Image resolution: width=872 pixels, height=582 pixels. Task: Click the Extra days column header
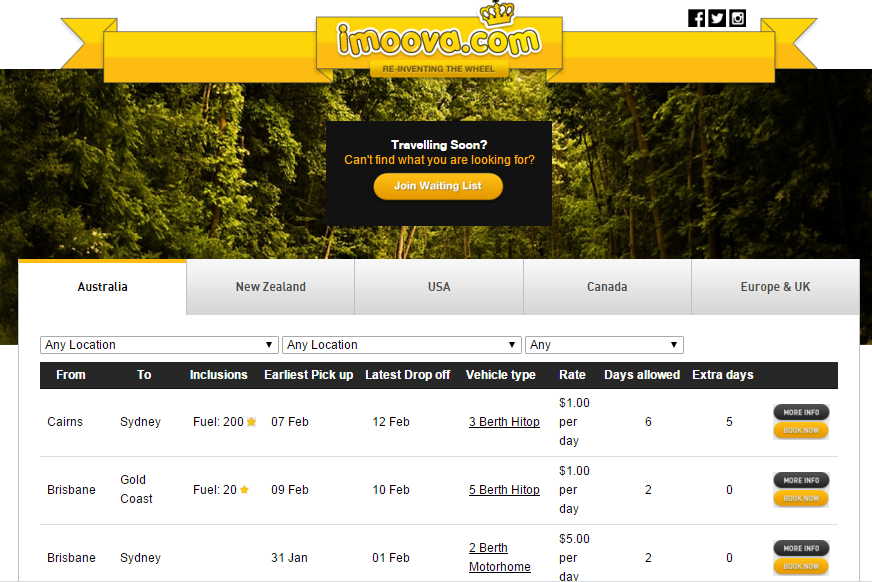pyautogui.click(x=723, y=375)
